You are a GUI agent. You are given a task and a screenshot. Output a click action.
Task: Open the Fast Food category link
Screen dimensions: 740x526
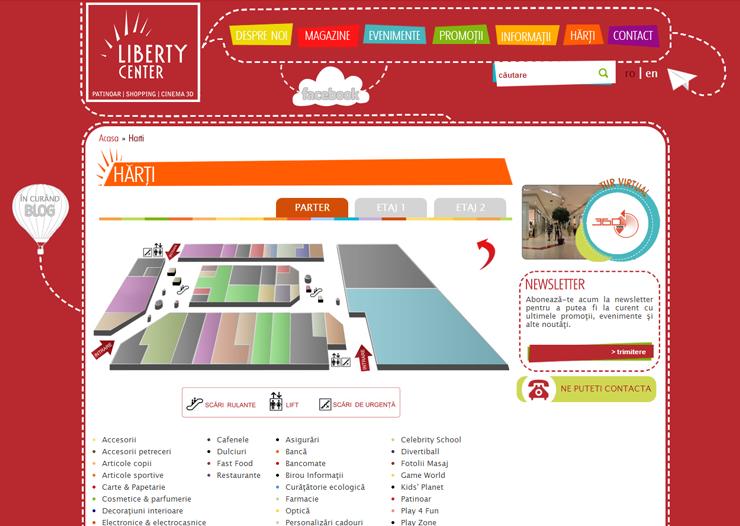pos(235,463)
